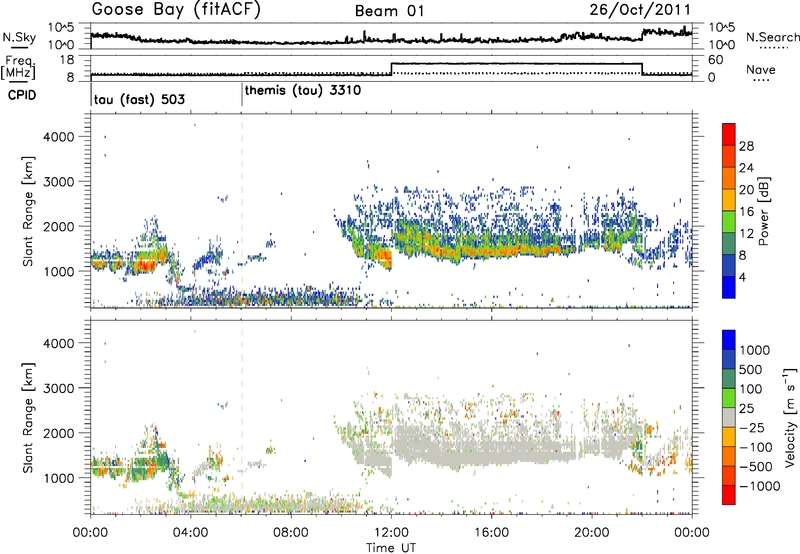Click the '3000' tick on the velocity panel
This screenshot has height=554, width=800.
pos(59,388)
